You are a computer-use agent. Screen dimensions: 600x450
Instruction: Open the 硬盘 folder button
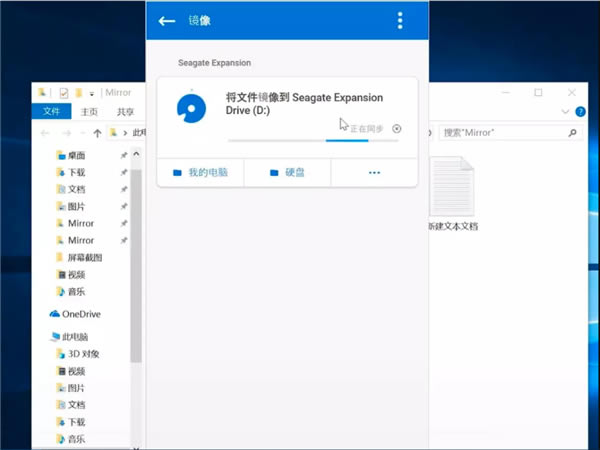(287, 173)
